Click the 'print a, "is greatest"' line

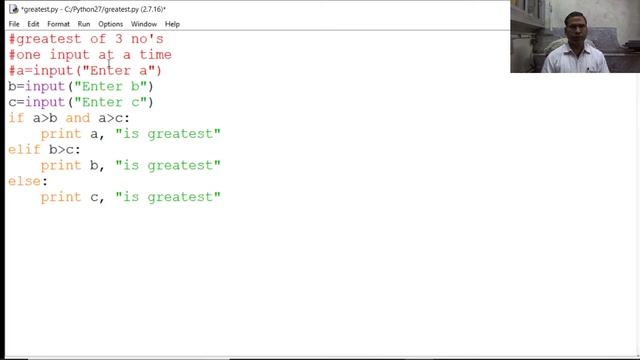pos(131,134)
